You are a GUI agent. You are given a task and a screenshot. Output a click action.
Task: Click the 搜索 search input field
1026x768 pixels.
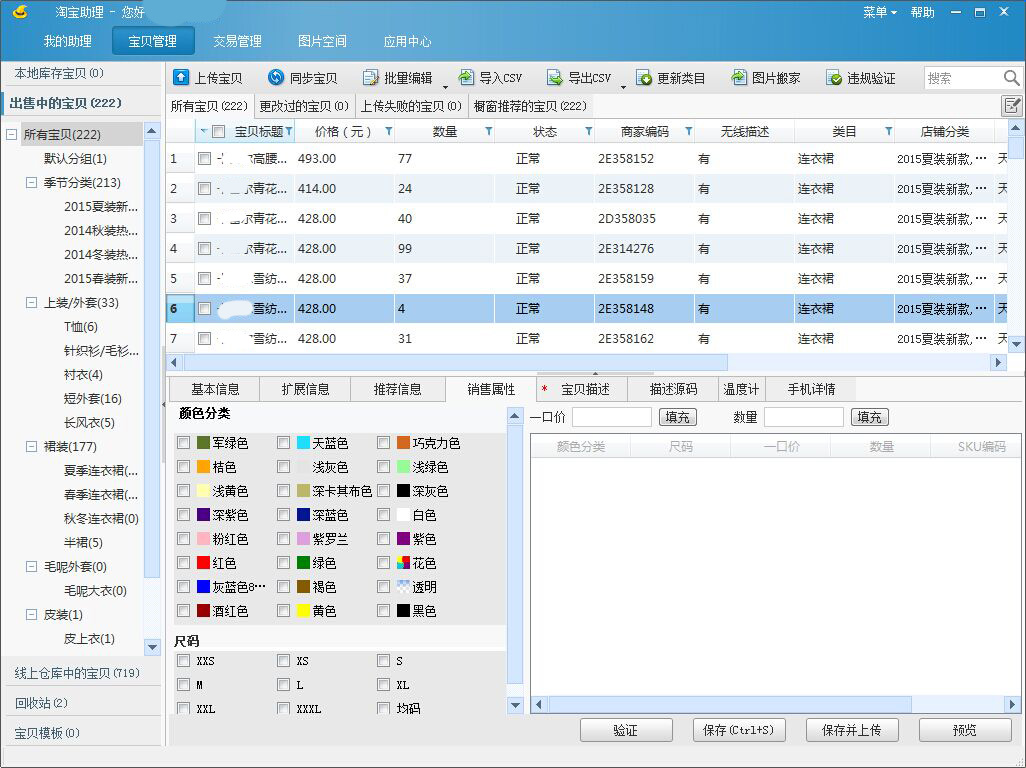click(x=963, y=78)
